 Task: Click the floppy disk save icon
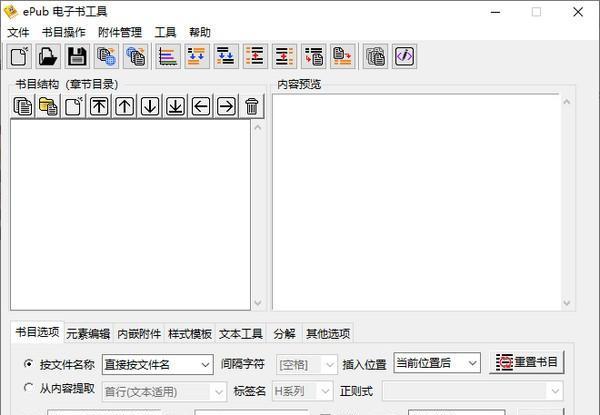point(77,56)
